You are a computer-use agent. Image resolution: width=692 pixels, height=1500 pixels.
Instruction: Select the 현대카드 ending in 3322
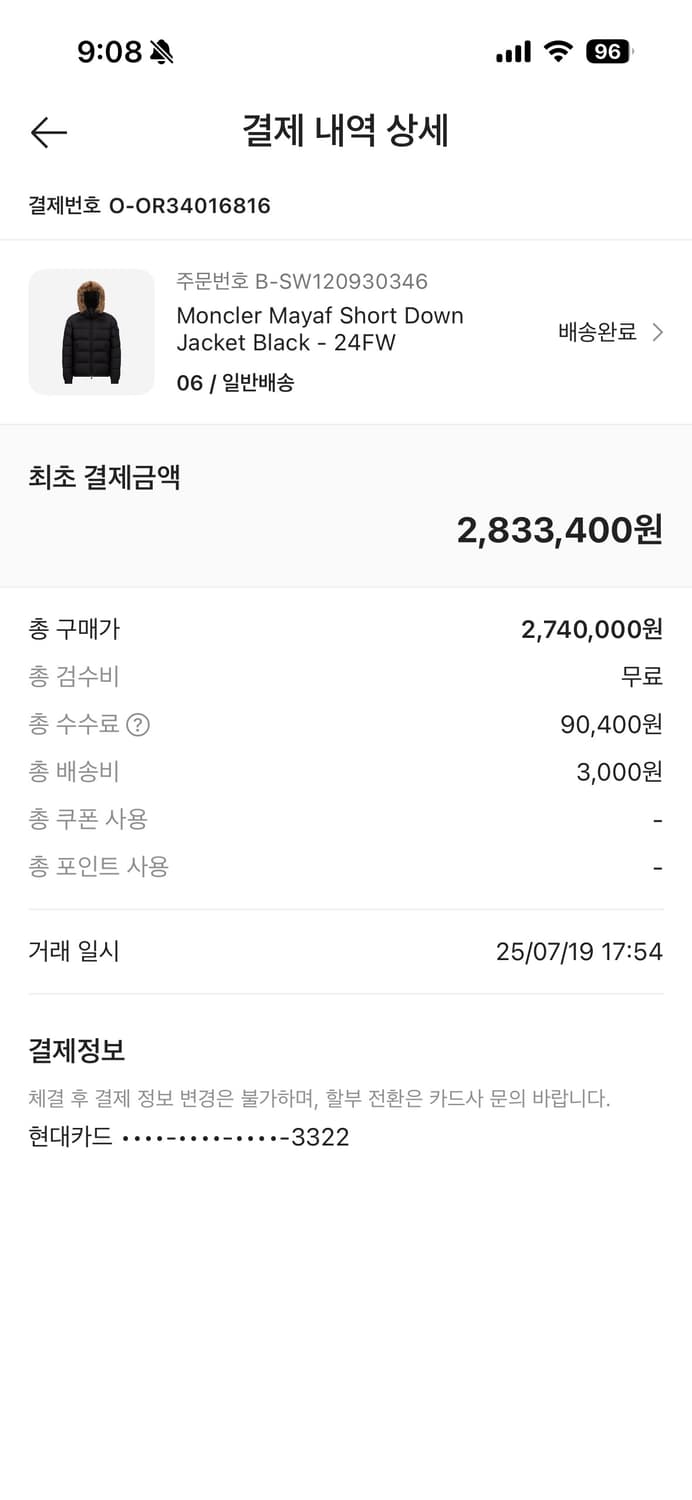coord(187,1137)
